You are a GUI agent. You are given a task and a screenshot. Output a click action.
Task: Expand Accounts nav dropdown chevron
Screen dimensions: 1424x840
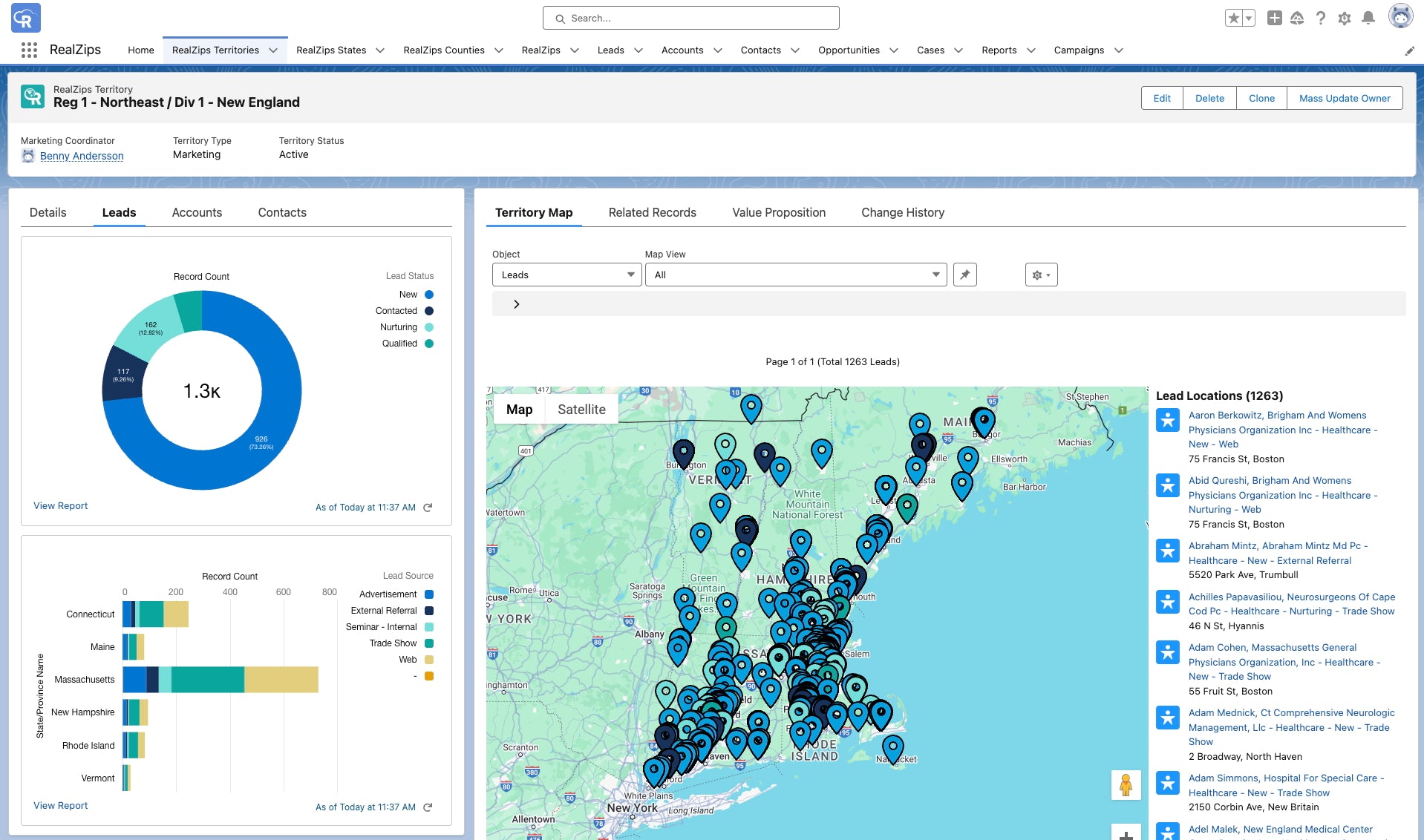[718, 50]
